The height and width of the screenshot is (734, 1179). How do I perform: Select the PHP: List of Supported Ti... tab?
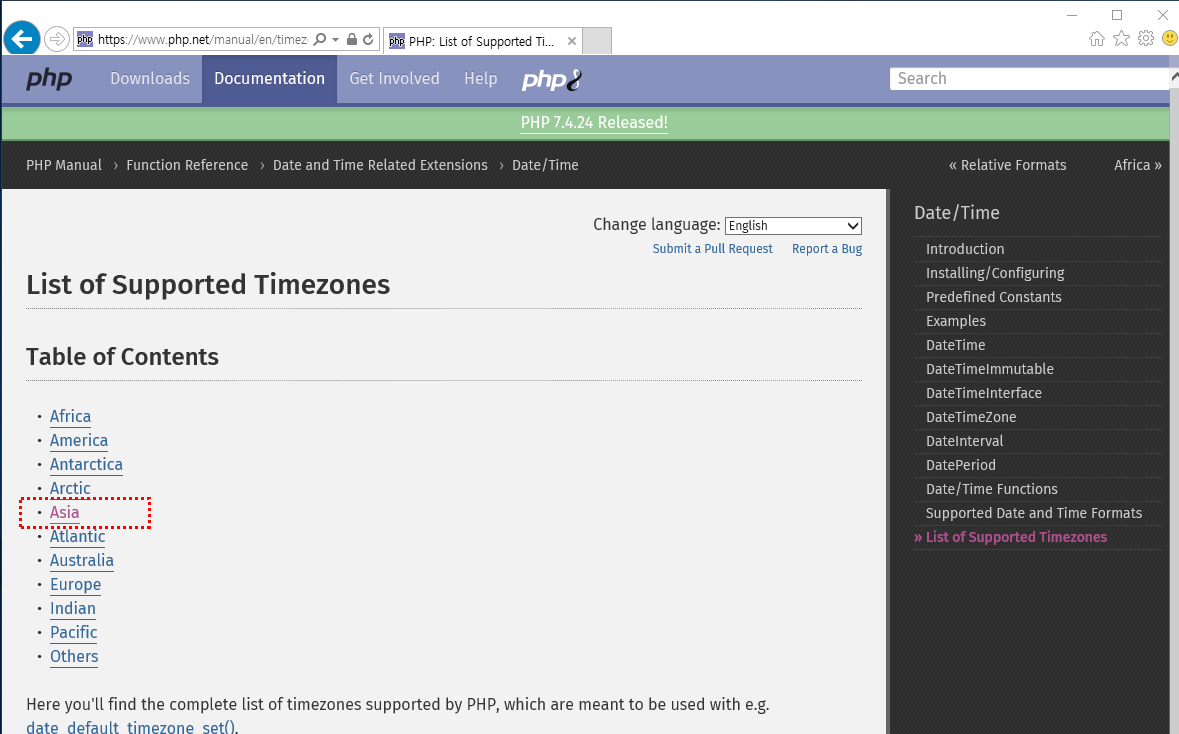pos(481,41)
